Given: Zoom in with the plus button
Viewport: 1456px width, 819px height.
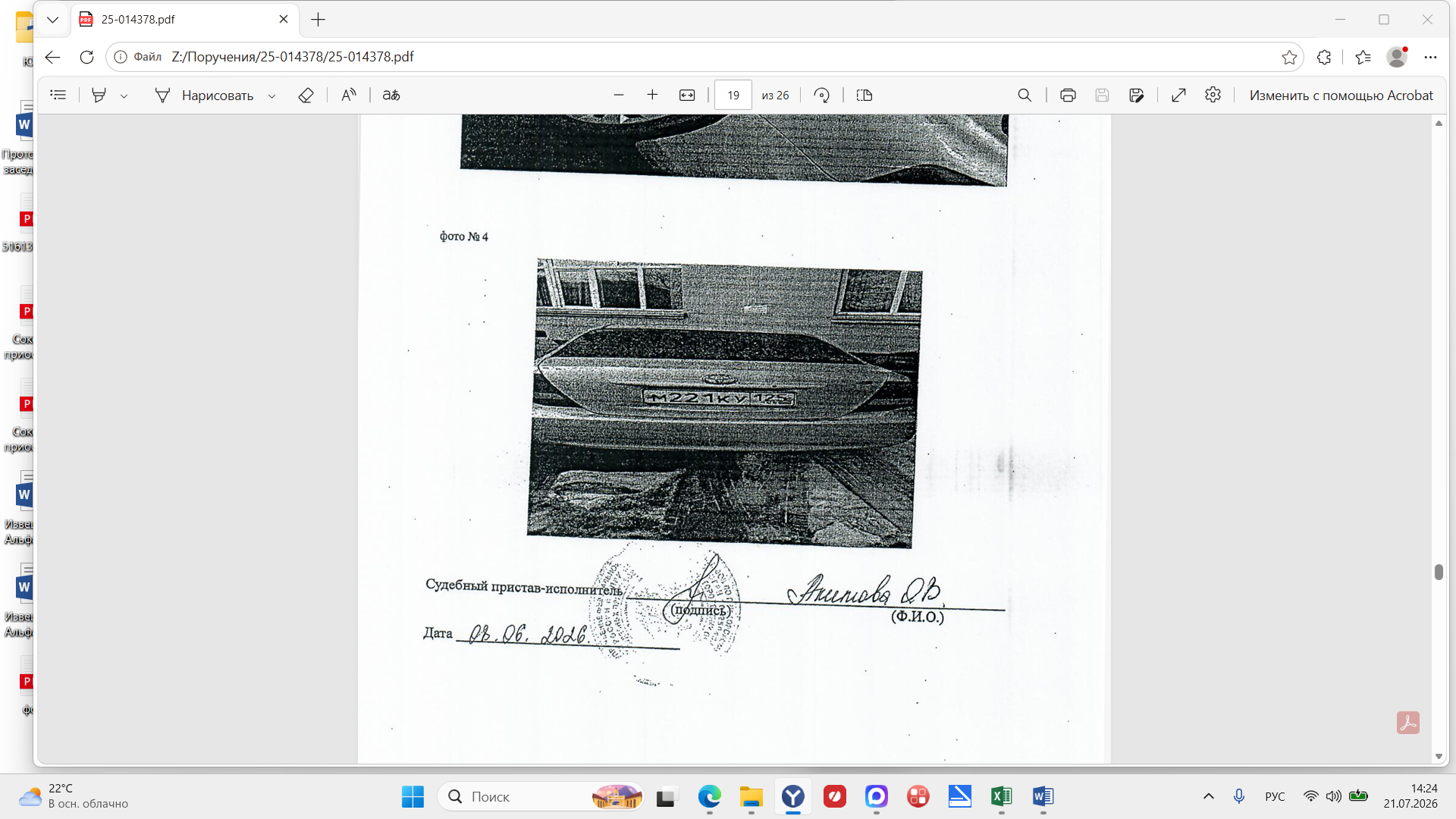Looking at the screenshot, I should pos(652,95).
